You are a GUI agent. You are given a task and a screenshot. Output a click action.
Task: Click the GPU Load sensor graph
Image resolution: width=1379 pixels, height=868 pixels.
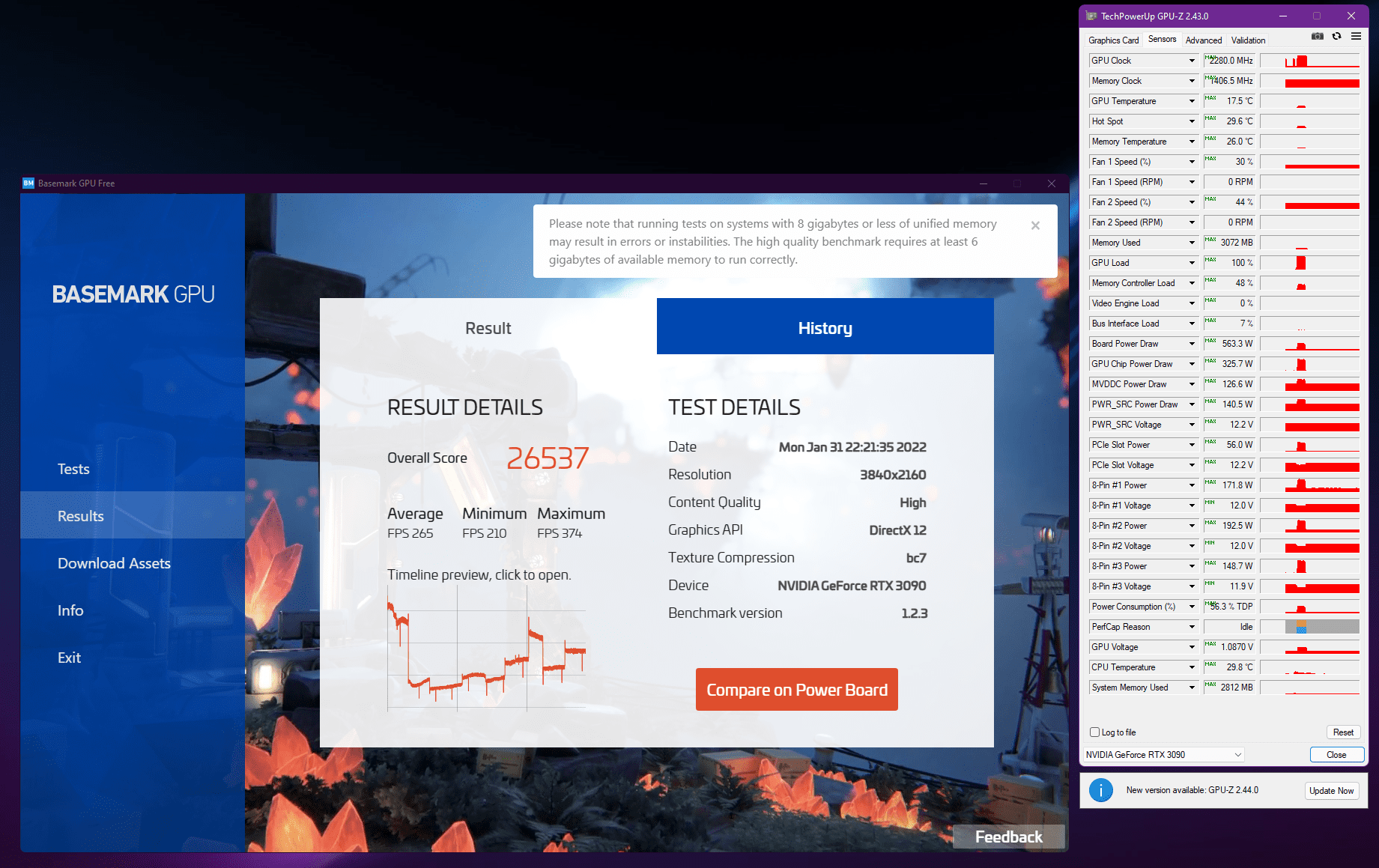pos(1309,263)
